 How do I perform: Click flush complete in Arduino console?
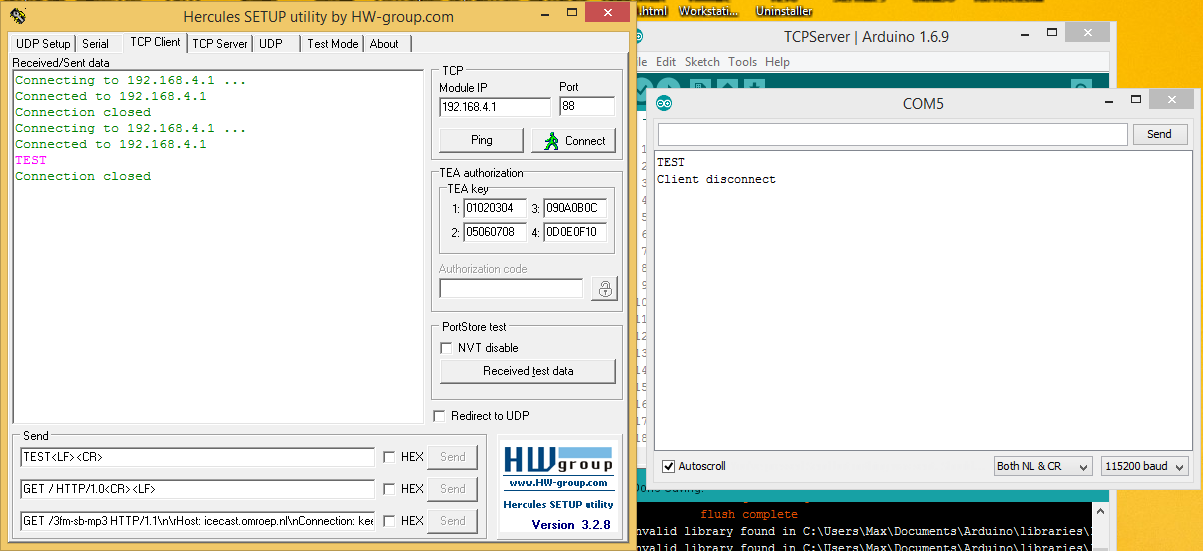click(x=749, y=514)
